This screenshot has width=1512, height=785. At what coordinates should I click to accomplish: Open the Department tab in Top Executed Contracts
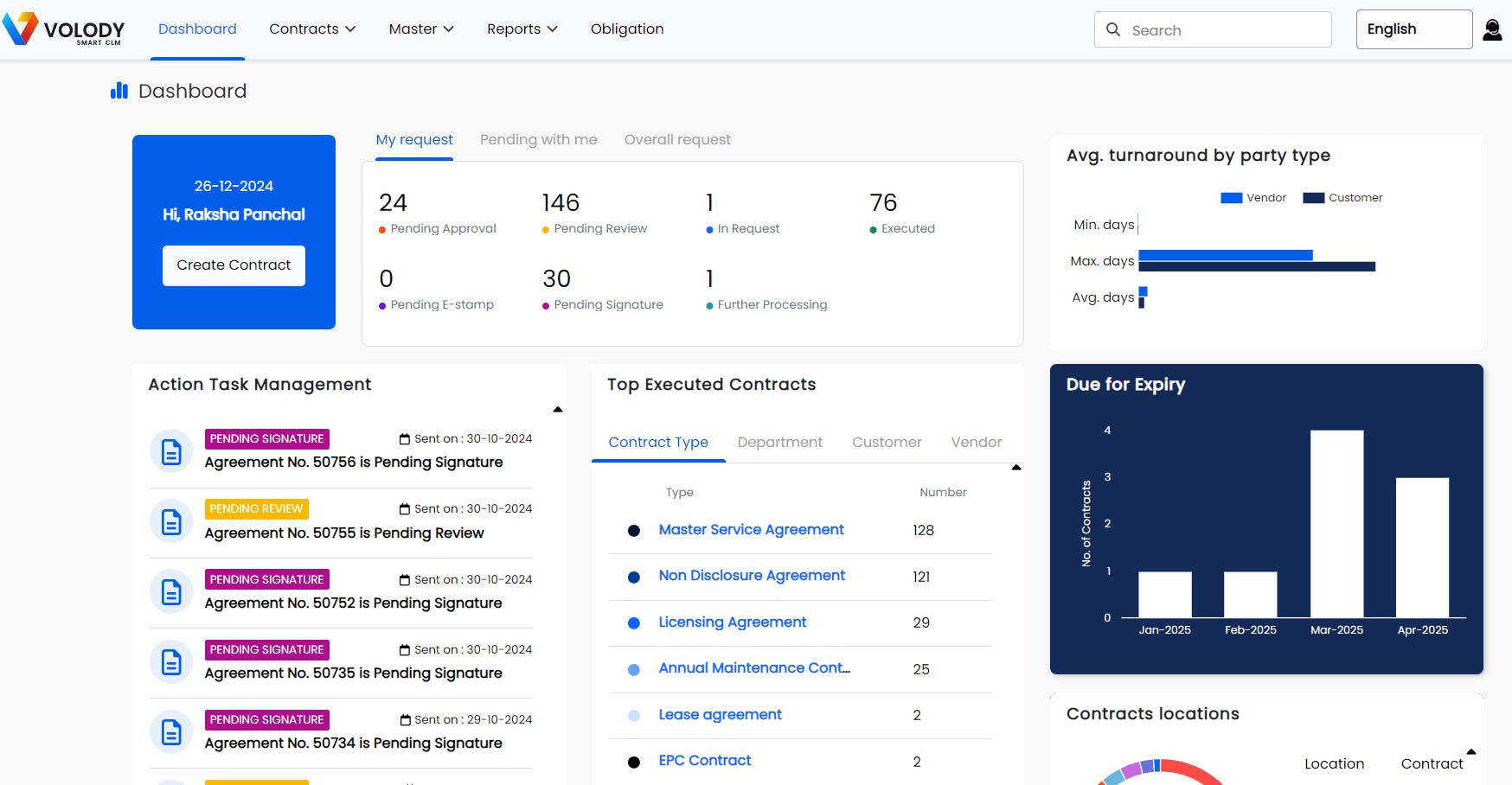tap(780, 442)
